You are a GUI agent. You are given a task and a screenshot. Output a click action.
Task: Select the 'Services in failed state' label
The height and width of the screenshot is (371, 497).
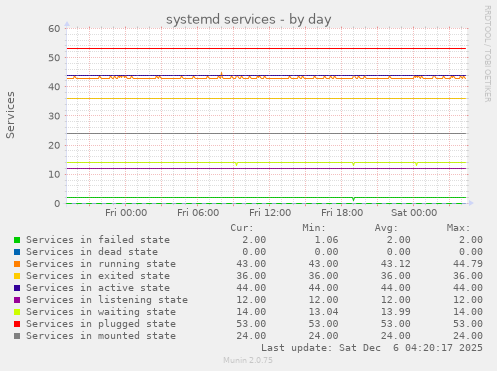click(98, 240)
